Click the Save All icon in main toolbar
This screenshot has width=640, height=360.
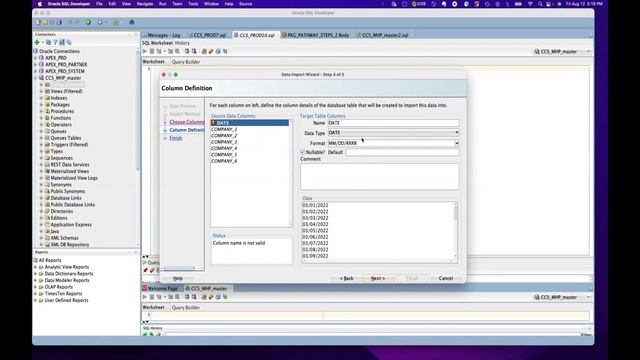[x=59, y=22]
